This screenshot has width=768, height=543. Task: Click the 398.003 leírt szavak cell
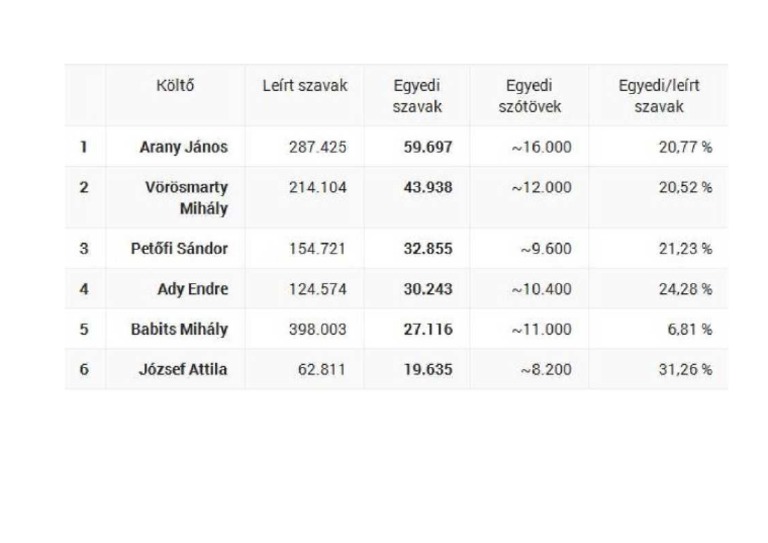click(x=317, y=329)
